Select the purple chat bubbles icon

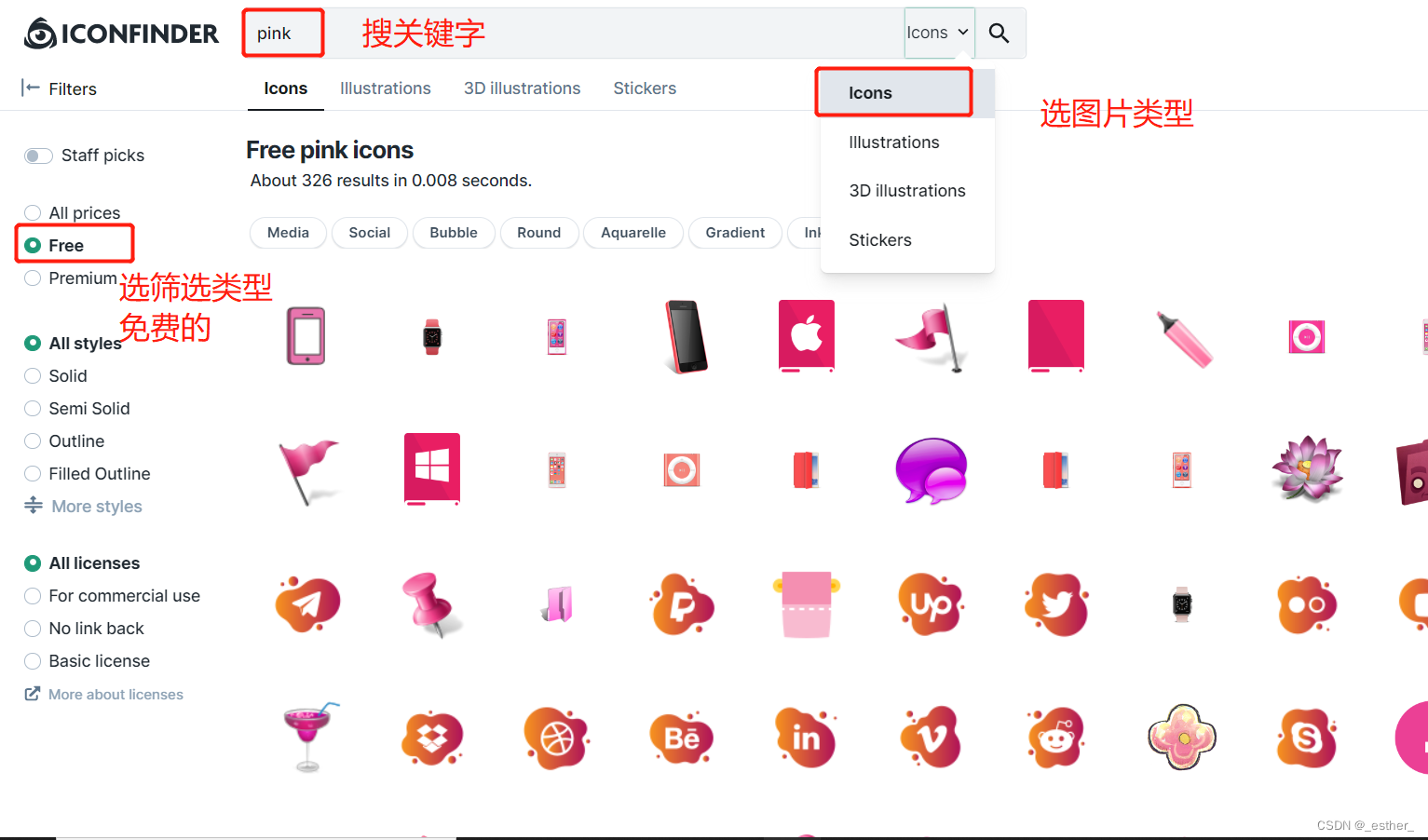click(932, 470)
